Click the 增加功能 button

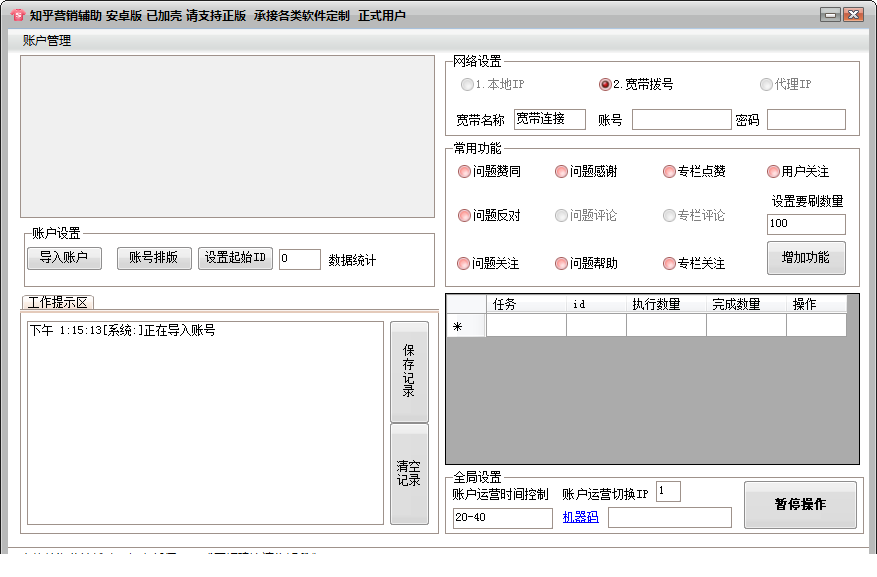pos(806,258)
